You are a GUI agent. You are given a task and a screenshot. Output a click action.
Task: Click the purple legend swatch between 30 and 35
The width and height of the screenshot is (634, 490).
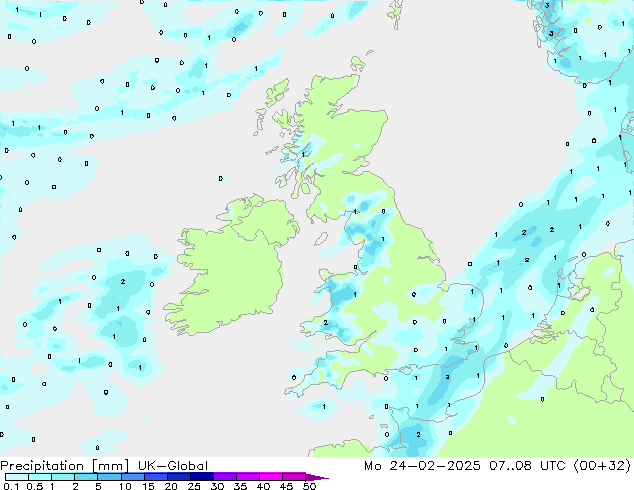coord(225,477)
